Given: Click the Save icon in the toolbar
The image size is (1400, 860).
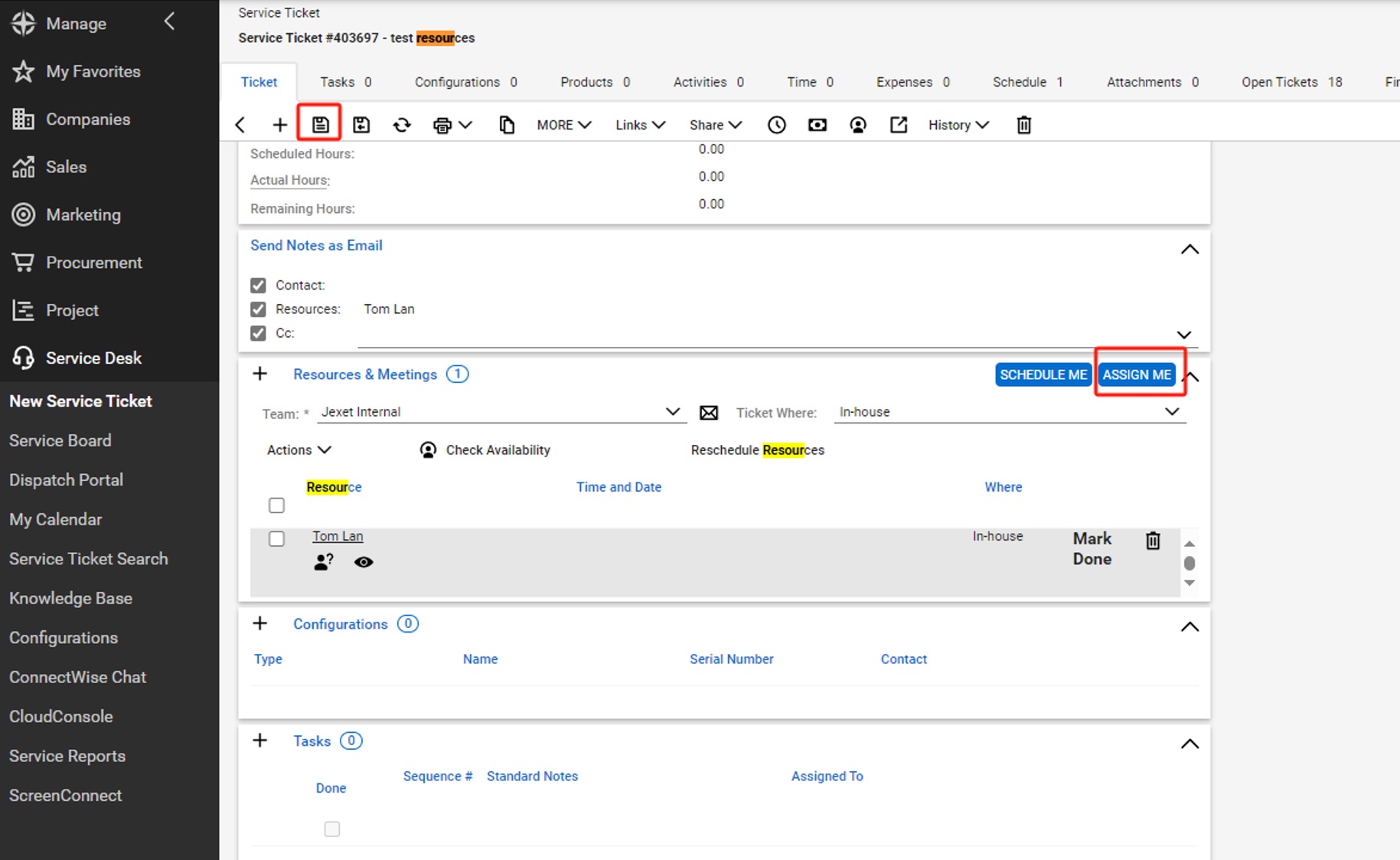Looking at the screenshot, I should pos(320,125).
